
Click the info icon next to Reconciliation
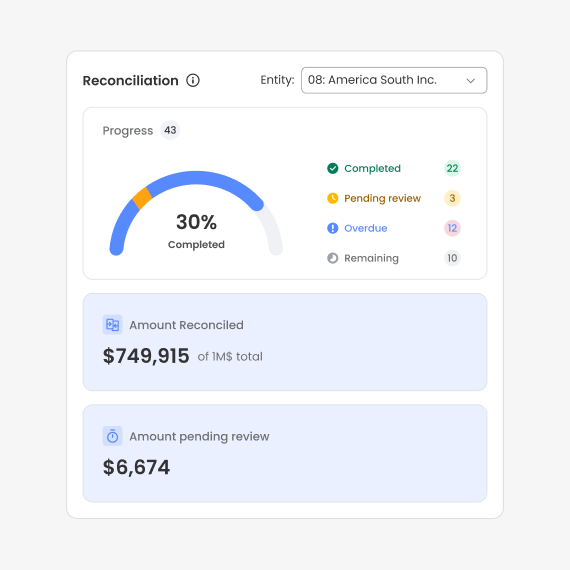(193, 80)
